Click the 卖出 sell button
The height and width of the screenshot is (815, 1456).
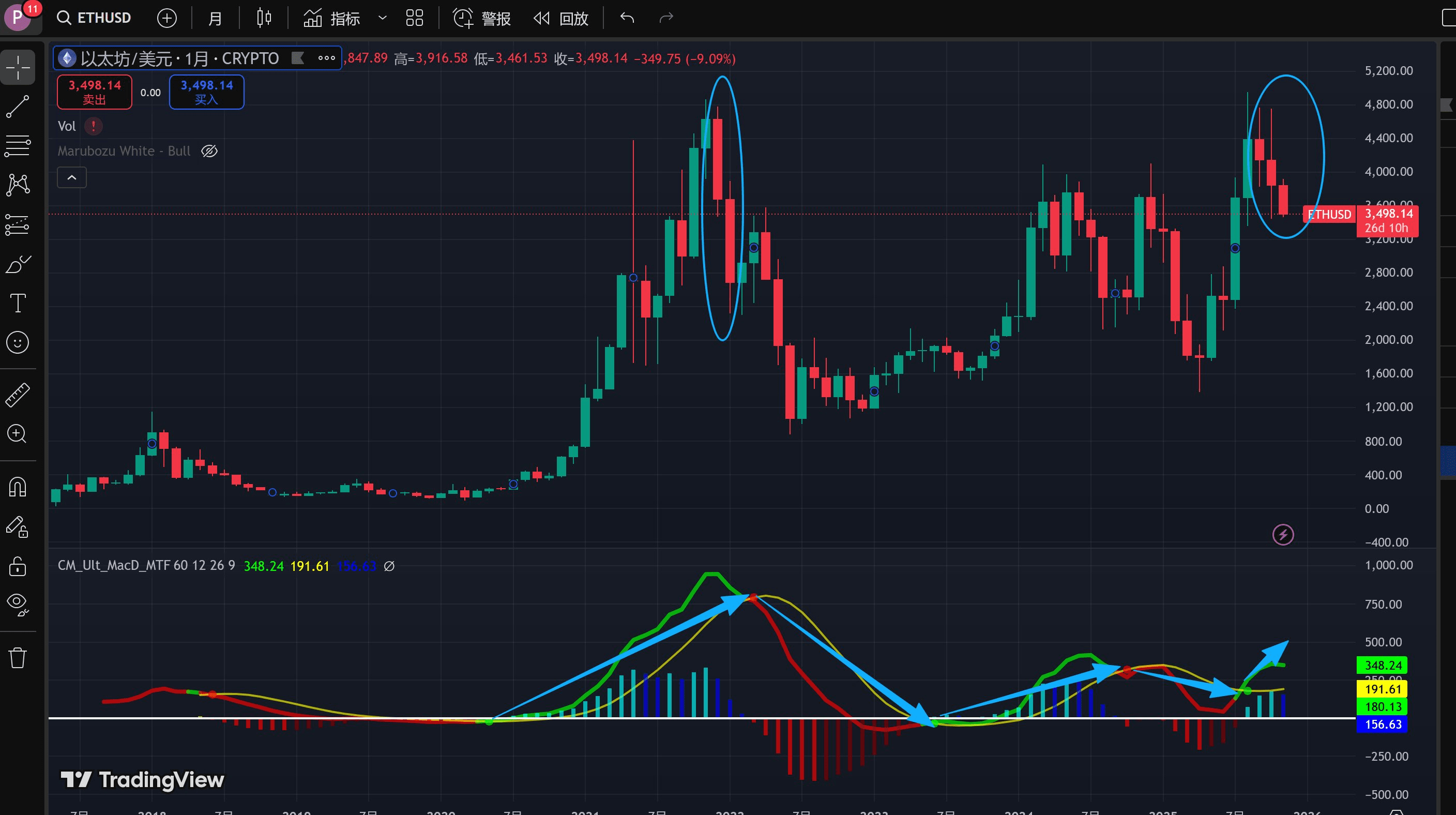[94, 92]
